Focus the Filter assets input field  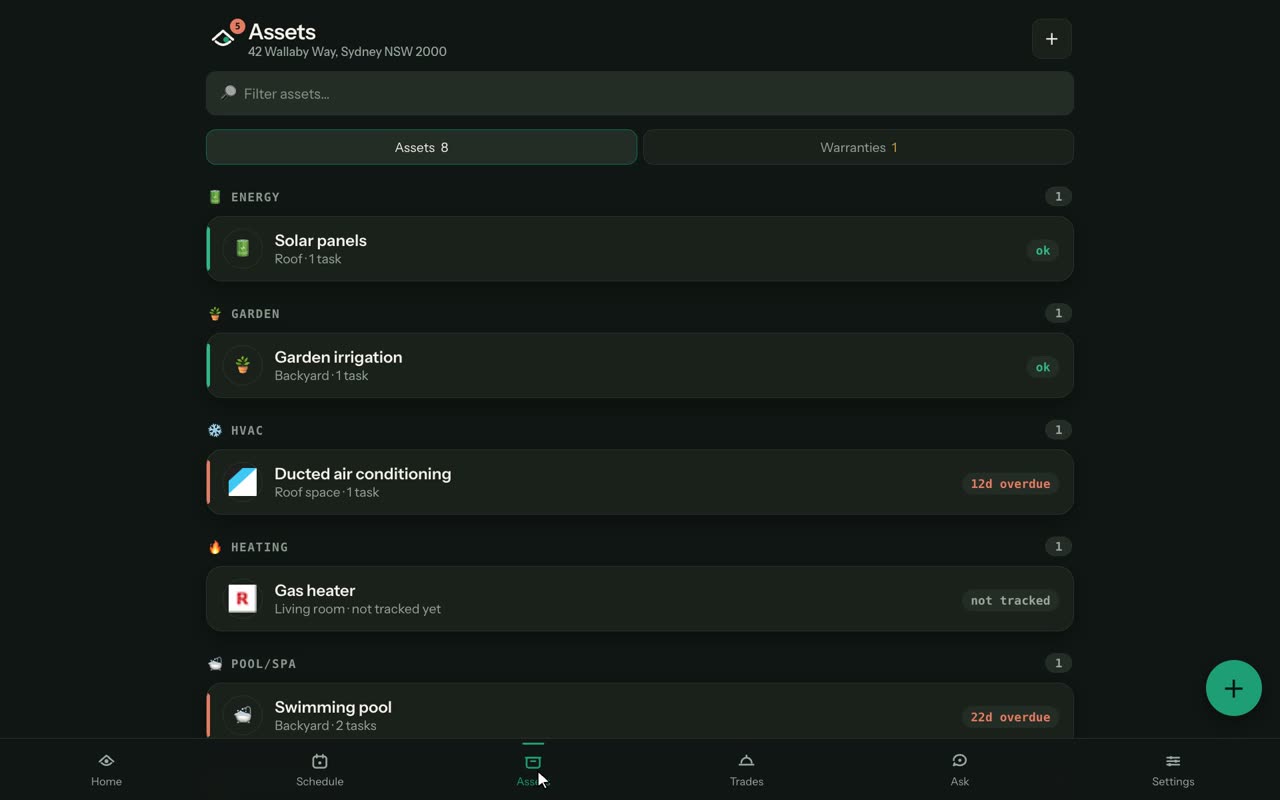(x=640, y=93)
